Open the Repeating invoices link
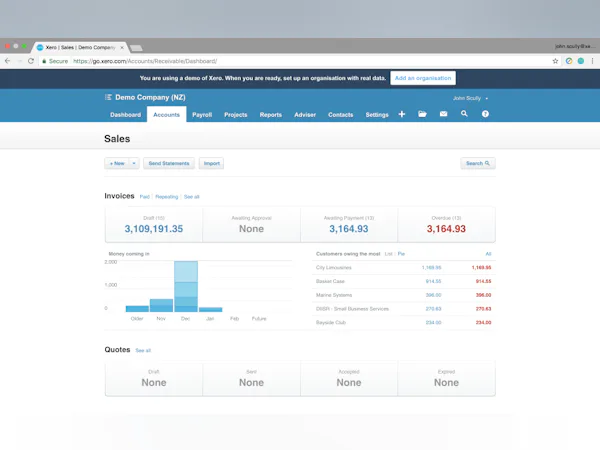 (x=167, y=197)
